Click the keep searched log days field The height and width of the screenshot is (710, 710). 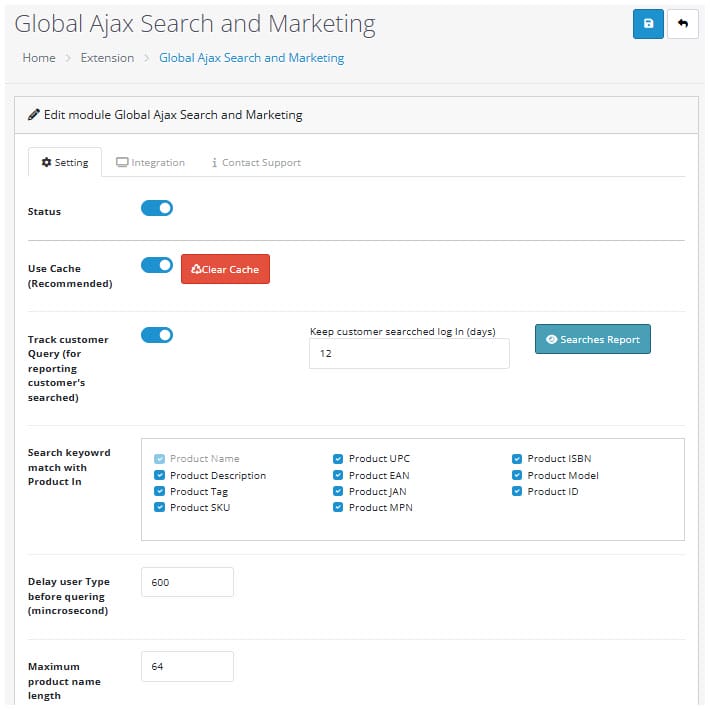[409, 354]
